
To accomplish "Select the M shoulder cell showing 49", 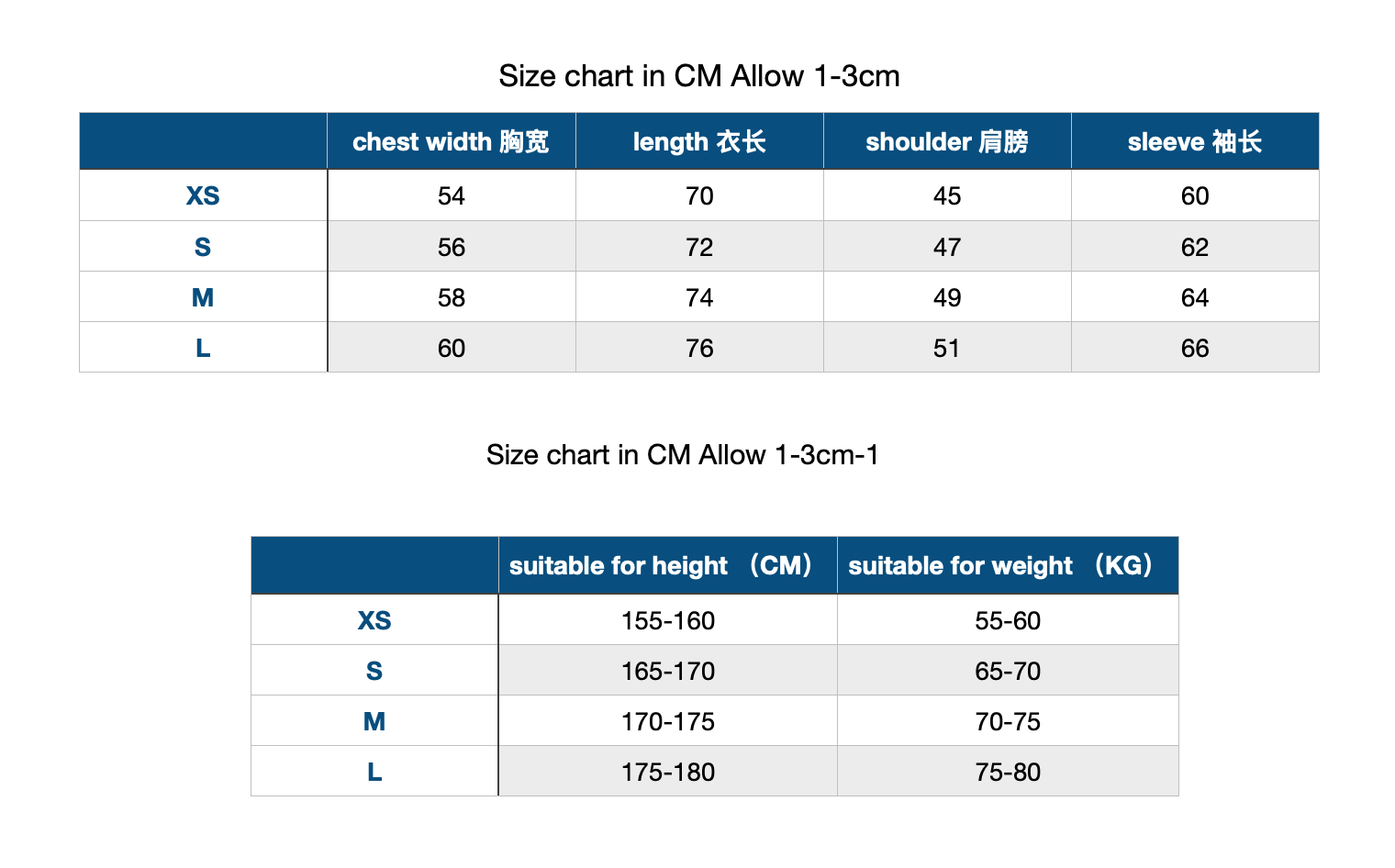I will tap(947, 297).
